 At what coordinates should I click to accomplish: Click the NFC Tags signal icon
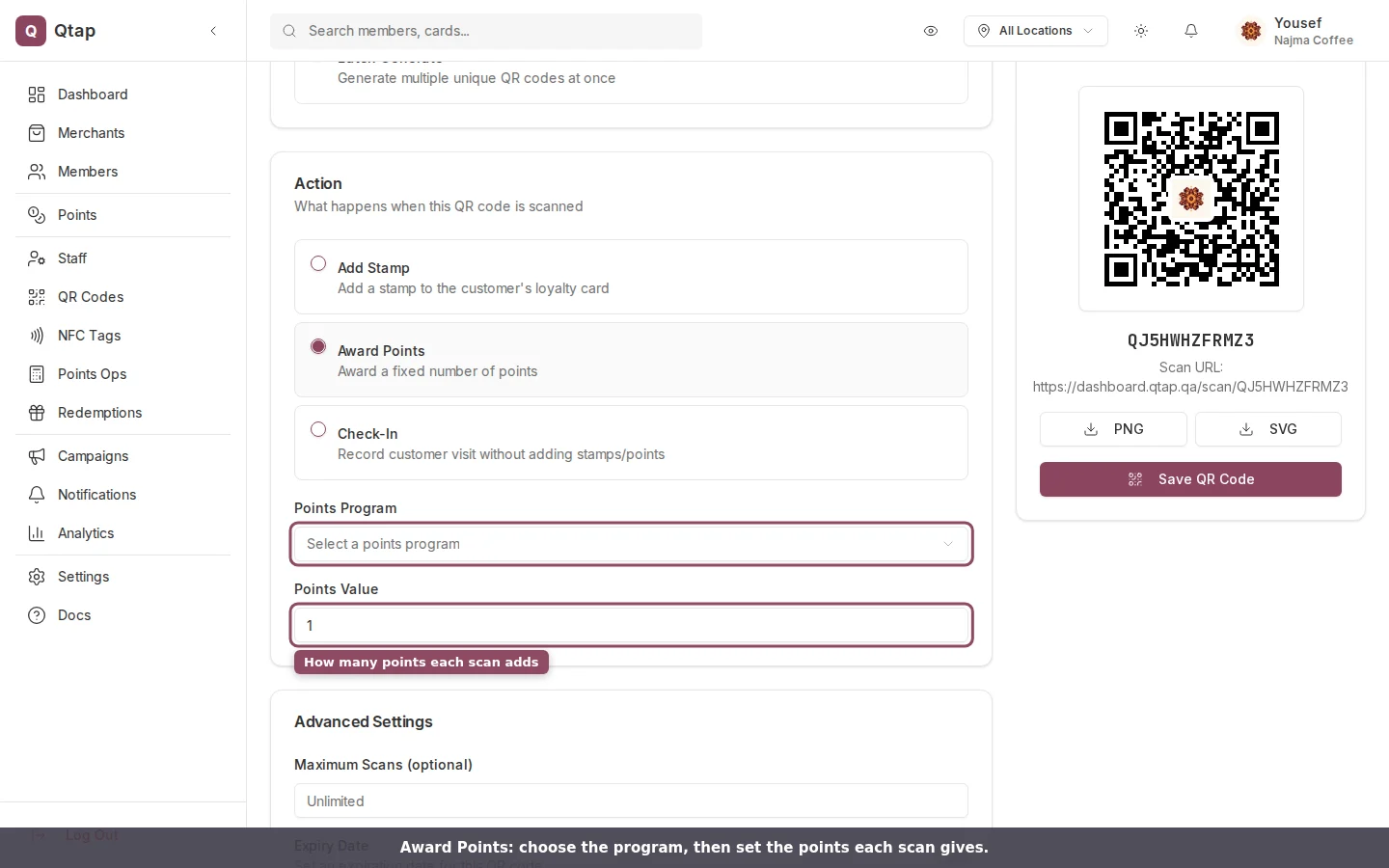tap(37, 336)
